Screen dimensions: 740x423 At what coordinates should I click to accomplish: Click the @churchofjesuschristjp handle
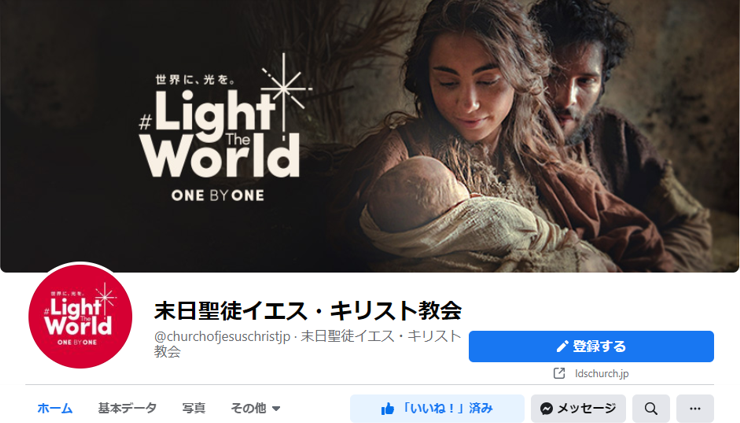pyautogui.click(x=222, y=337)
